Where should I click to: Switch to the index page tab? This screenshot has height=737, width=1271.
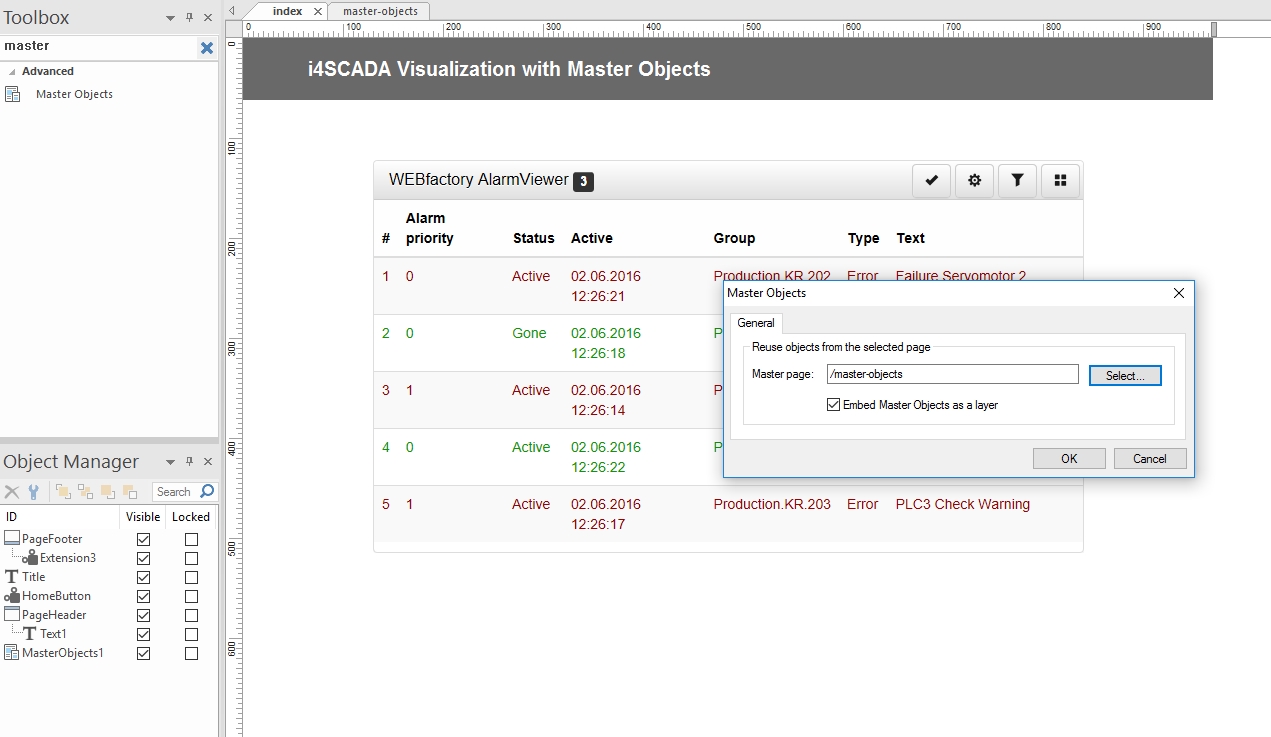(287, 11)
